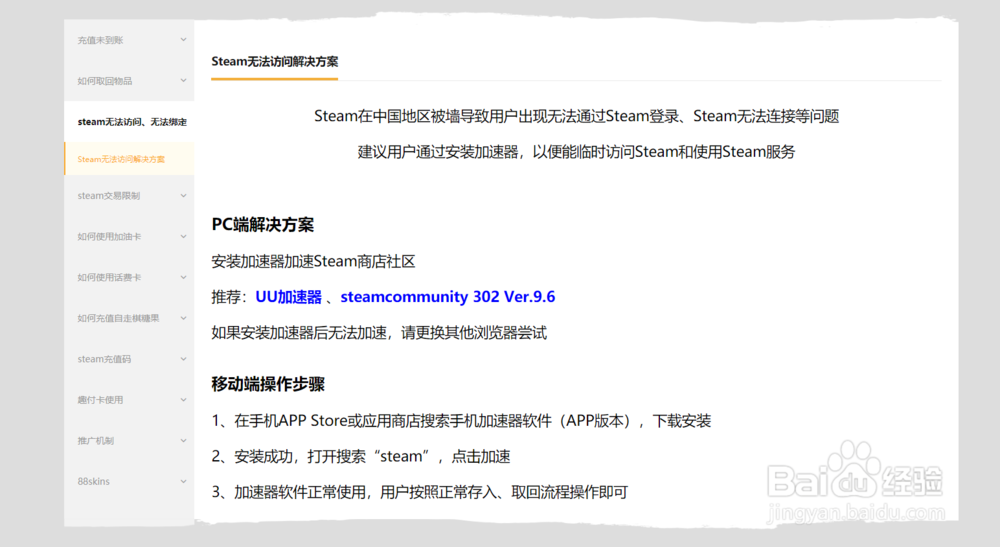
Task: Click step 2 about 打开搜索 "steam" 点击加速
Action: coord(361,456)
